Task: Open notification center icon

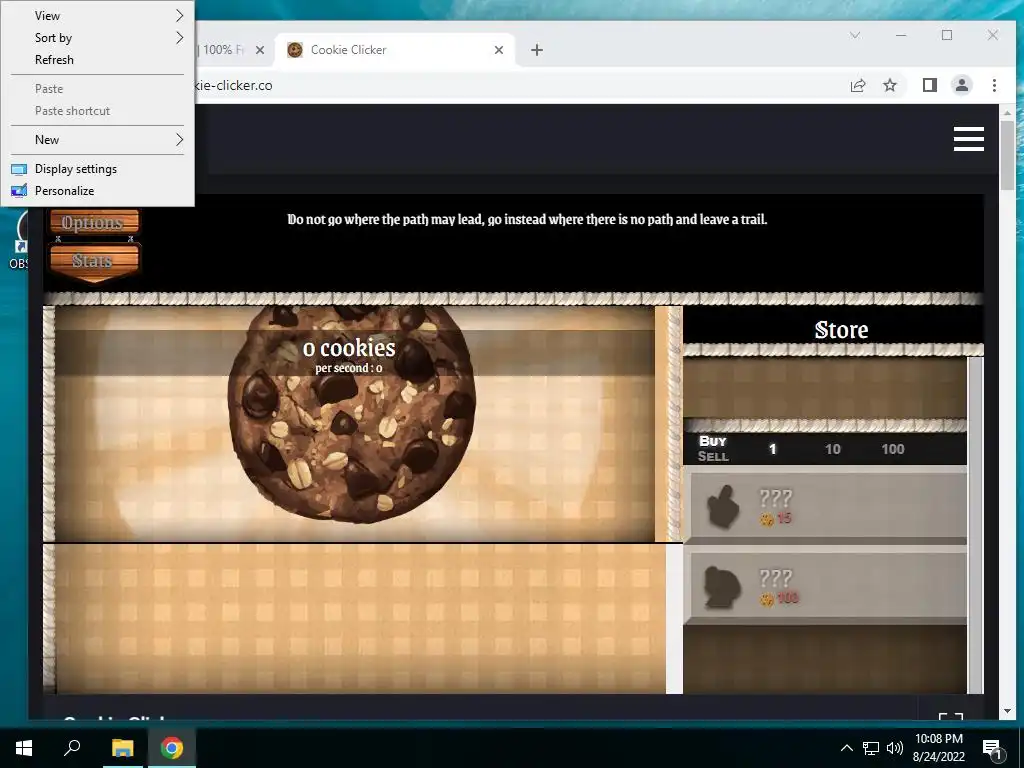Action: click(x=992, y=748)
